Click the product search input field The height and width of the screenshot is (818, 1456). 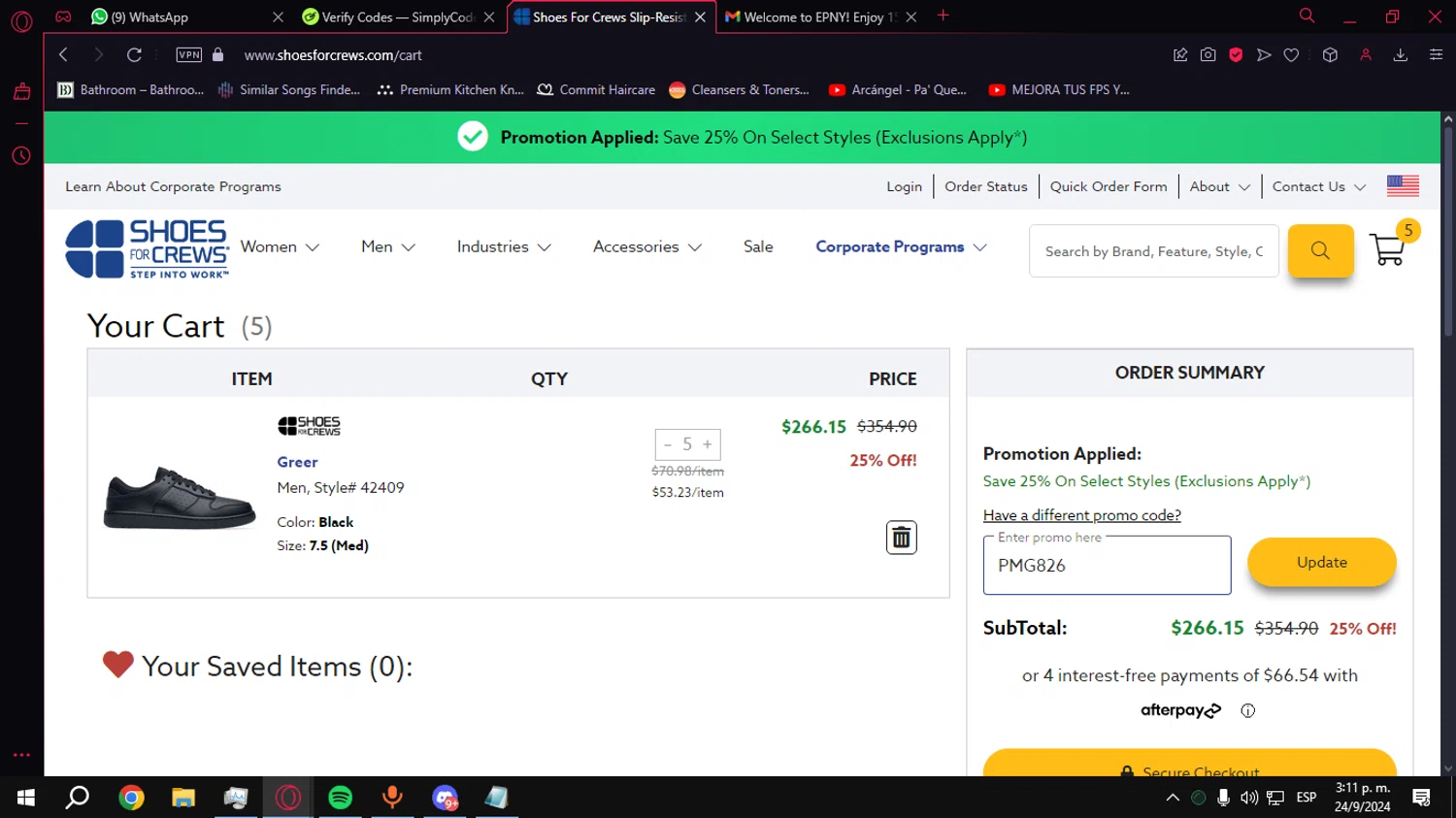pos(1153,251)
